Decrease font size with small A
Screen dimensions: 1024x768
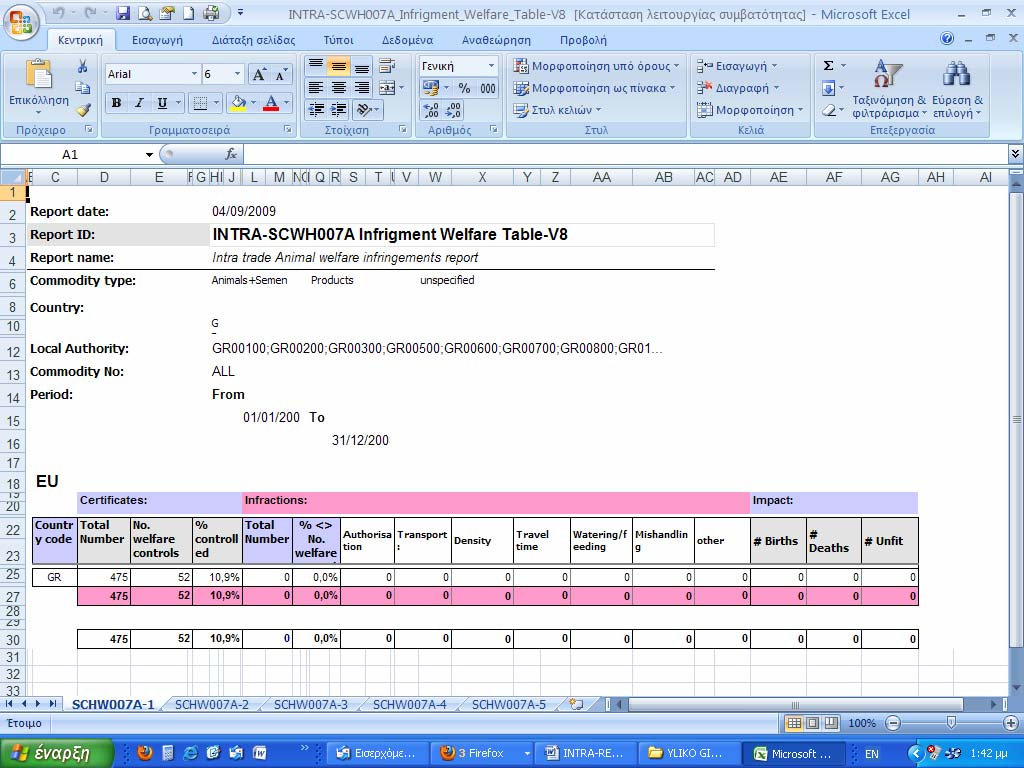coord(280,74)
